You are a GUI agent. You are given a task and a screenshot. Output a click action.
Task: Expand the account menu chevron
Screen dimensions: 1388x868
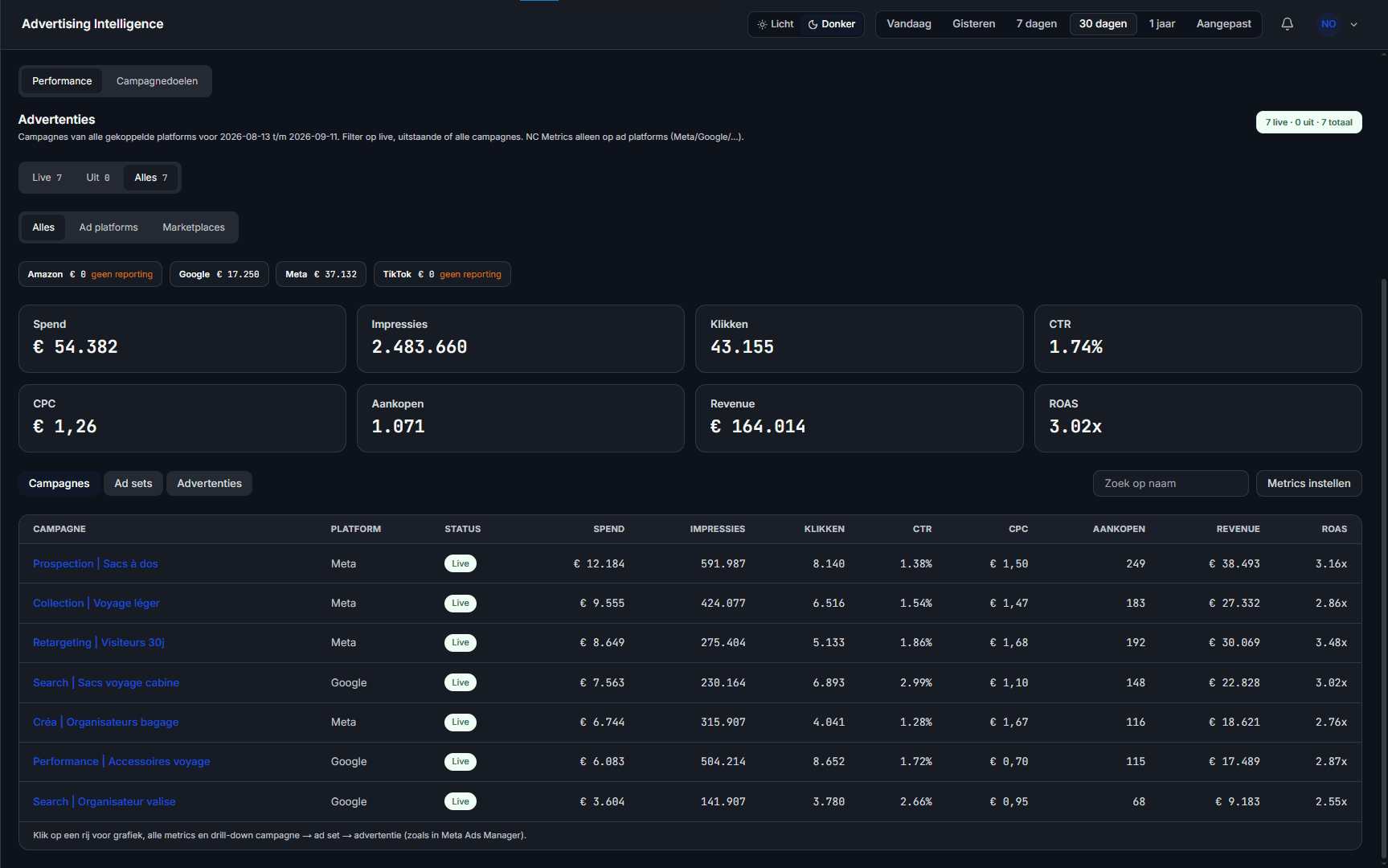[x=1353, y=24]
